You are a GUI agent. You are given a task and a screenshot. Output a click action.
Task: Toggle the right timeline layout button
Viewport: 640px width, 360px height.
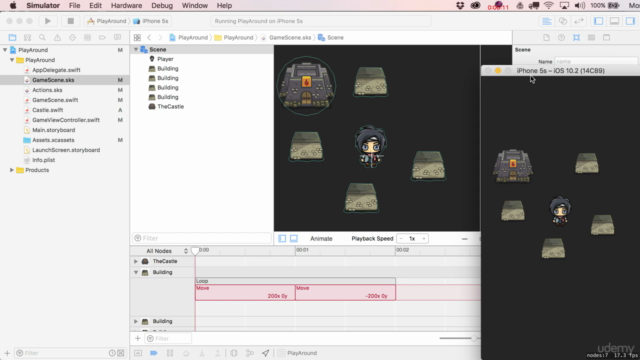tap(293, 238)
